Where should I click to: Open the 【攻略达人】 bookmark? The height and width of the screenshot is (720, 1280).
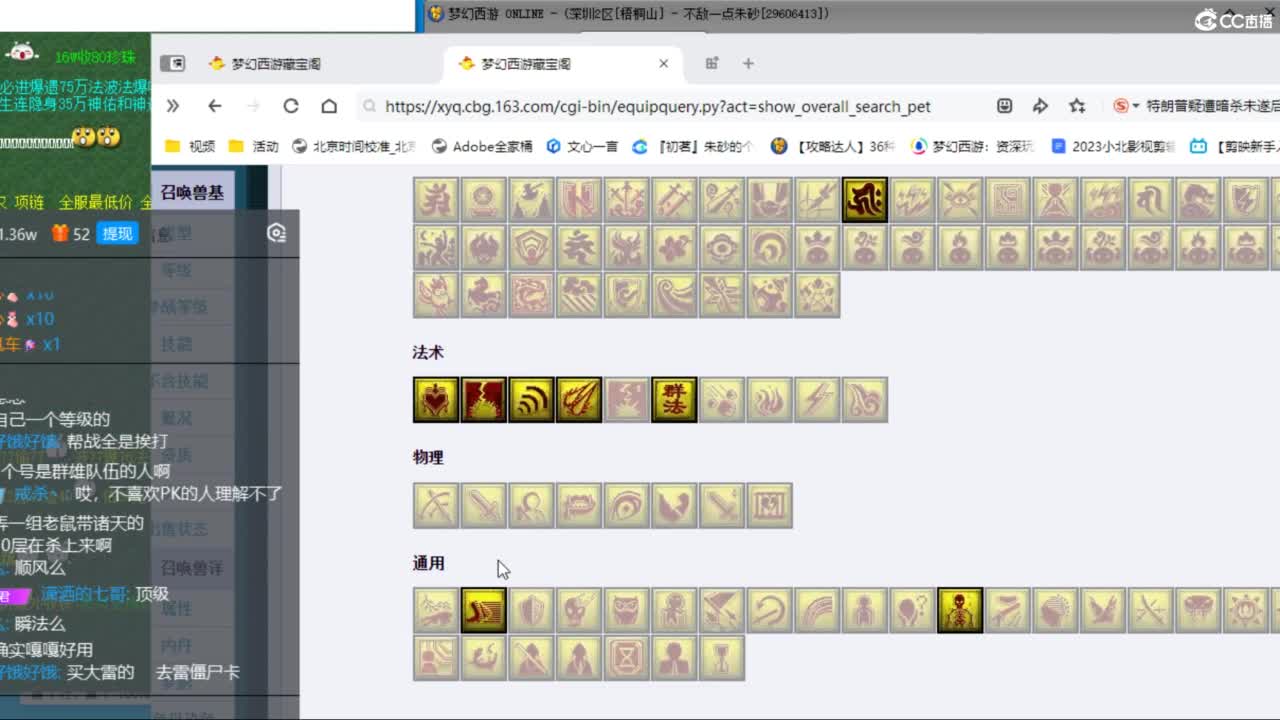point(832,146)
